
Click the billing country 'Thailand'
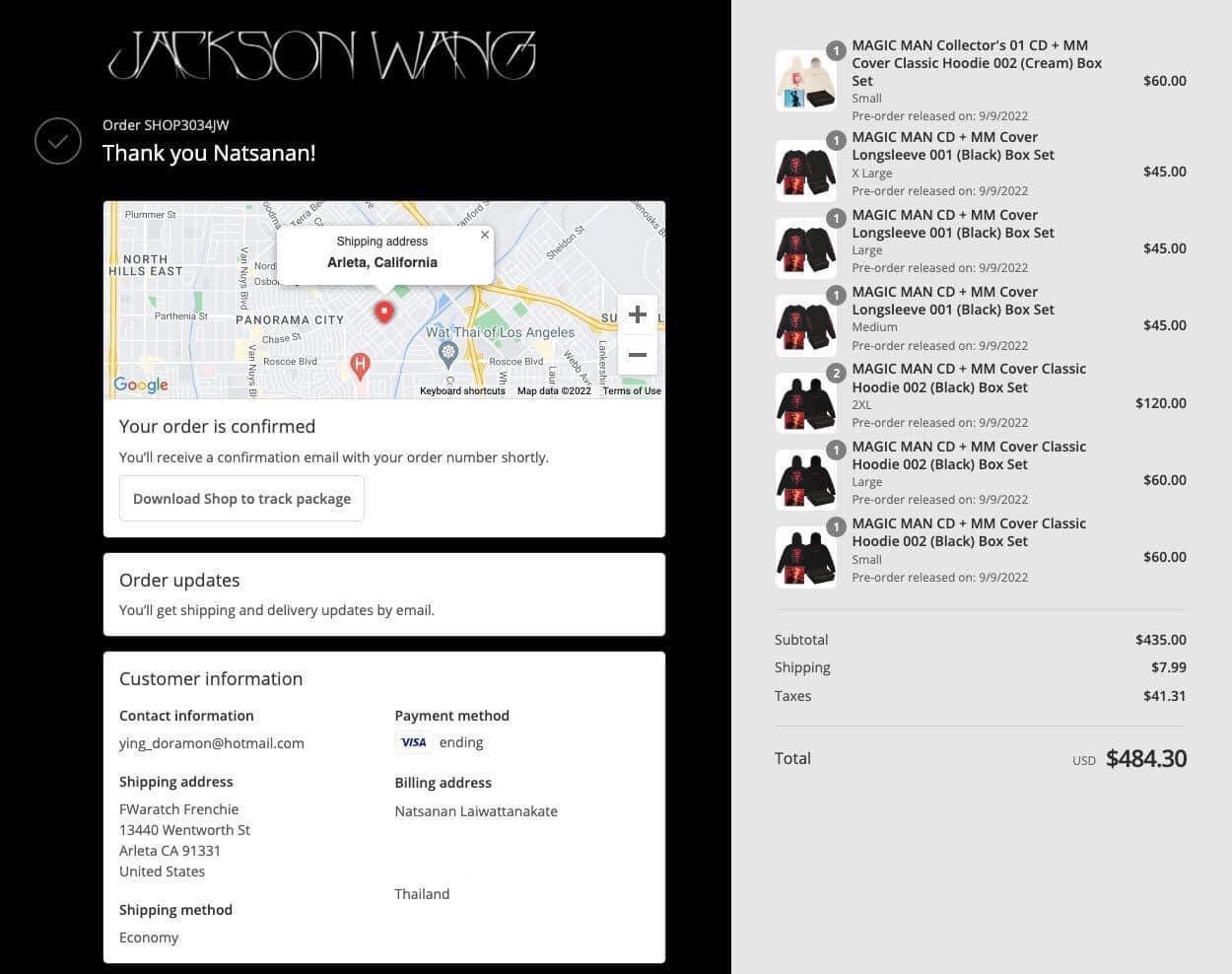pos(422,894)
